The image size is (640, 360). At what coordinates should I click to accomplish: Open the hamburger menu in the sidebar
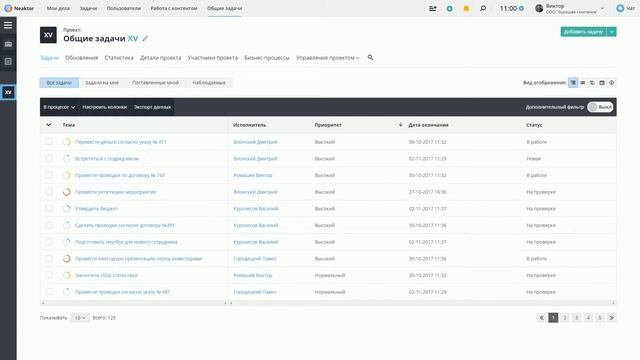[8, 25]
